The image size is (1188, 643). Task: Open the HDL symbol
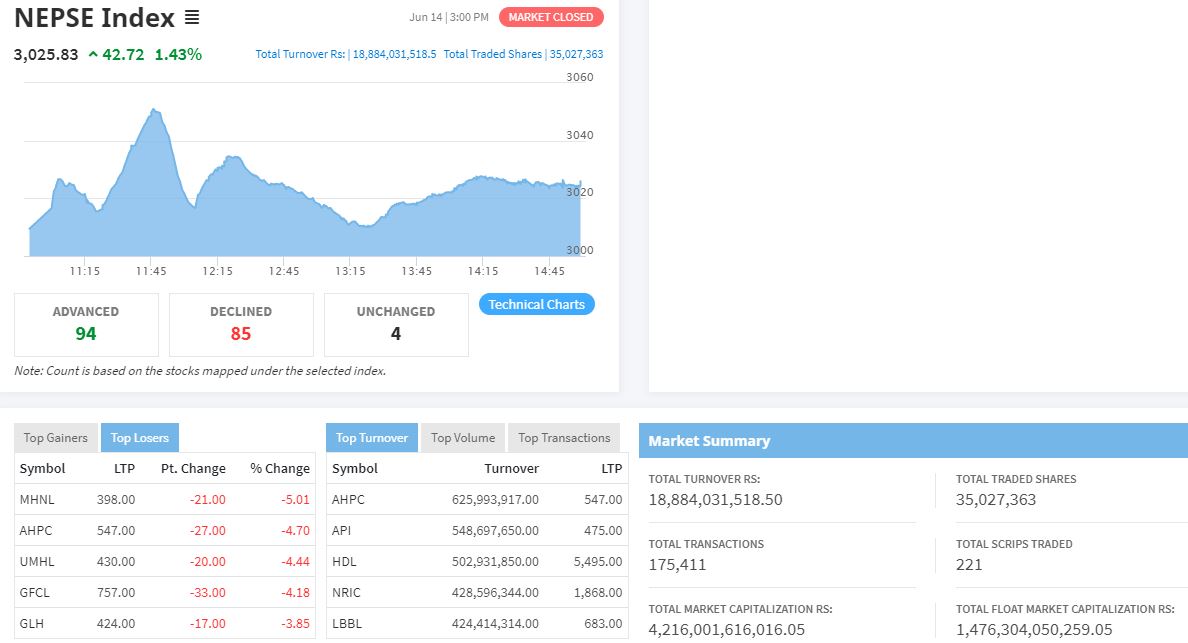tap(344, 562)
